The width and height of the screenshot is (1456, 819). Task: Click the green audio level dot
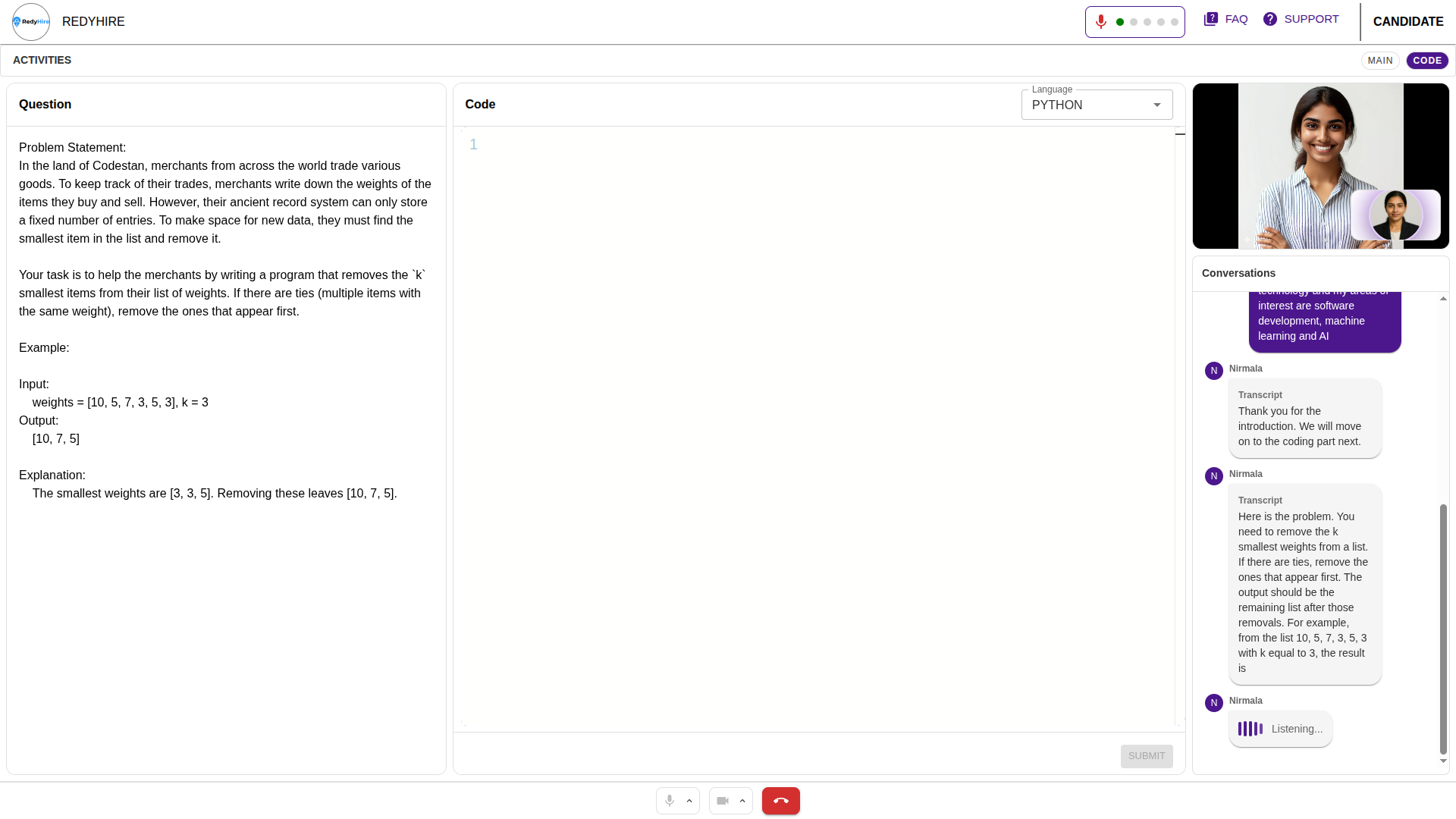pyautogui.click(x=1120, y=22)
